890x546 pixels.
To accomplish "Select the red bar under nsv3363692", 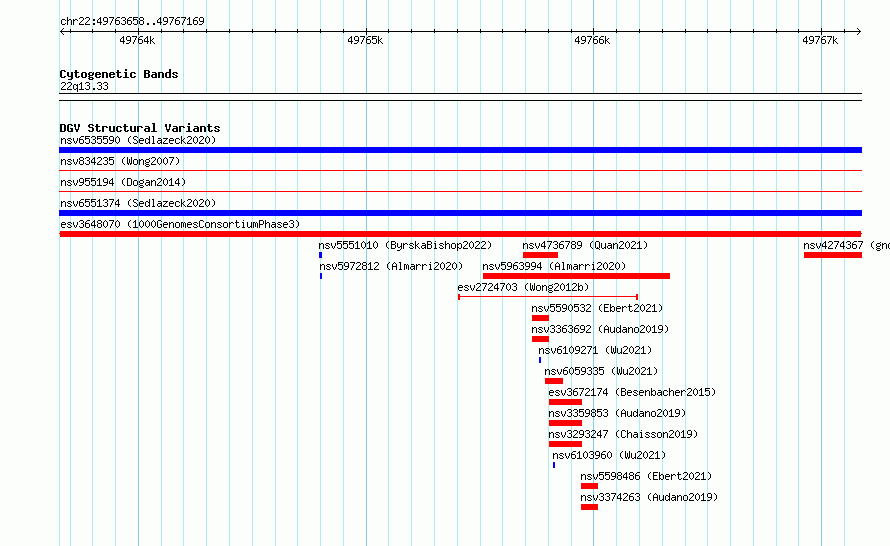I will [x=540, y=339].
